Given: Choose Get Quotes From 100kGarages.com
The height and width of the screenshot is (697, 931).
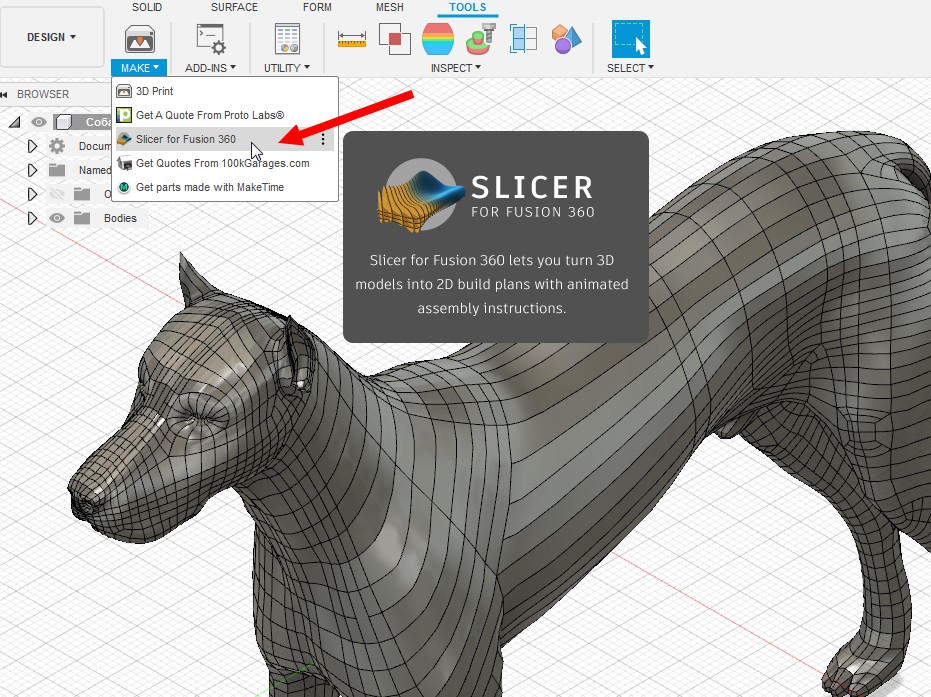Looking at the screenshot, I should (225, 163).
